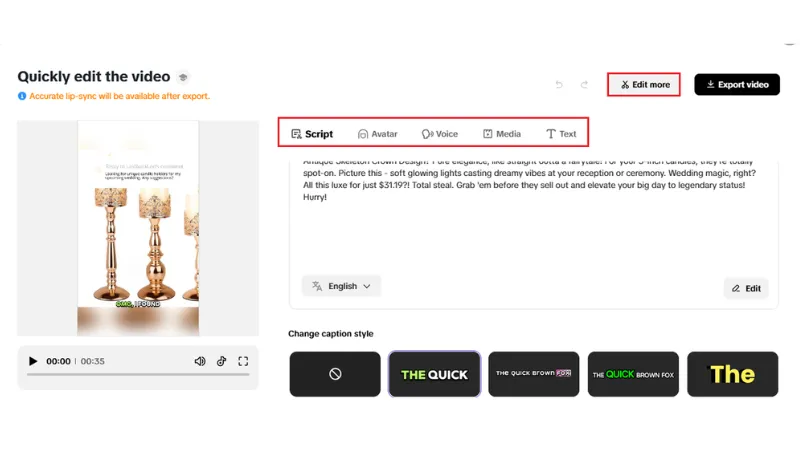Redo the last action
800x450 pixels.
pyautogui.click(x=585, y=85)
